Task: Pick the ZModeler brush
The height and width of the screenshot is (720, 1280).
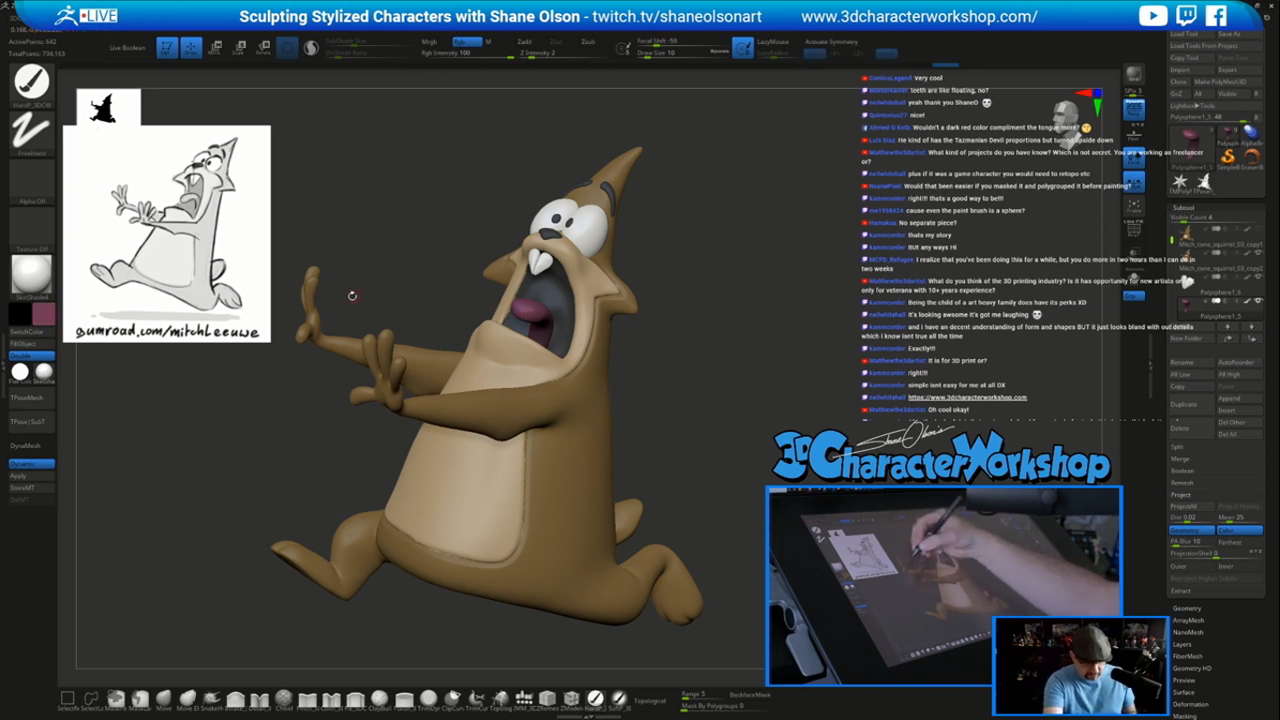Action: click(x=571, y=699)
